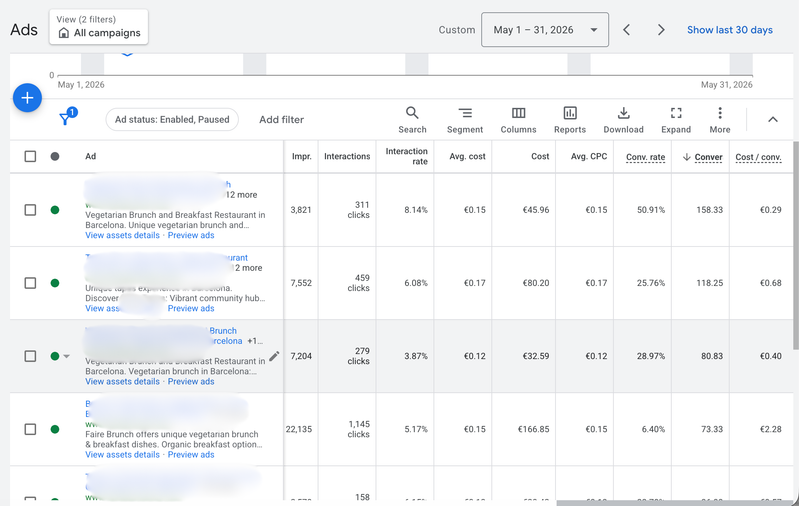Open Preview ads for the €45.96 ad
Viewport: 799px width, 506px height.
click(x=191, y=235)
